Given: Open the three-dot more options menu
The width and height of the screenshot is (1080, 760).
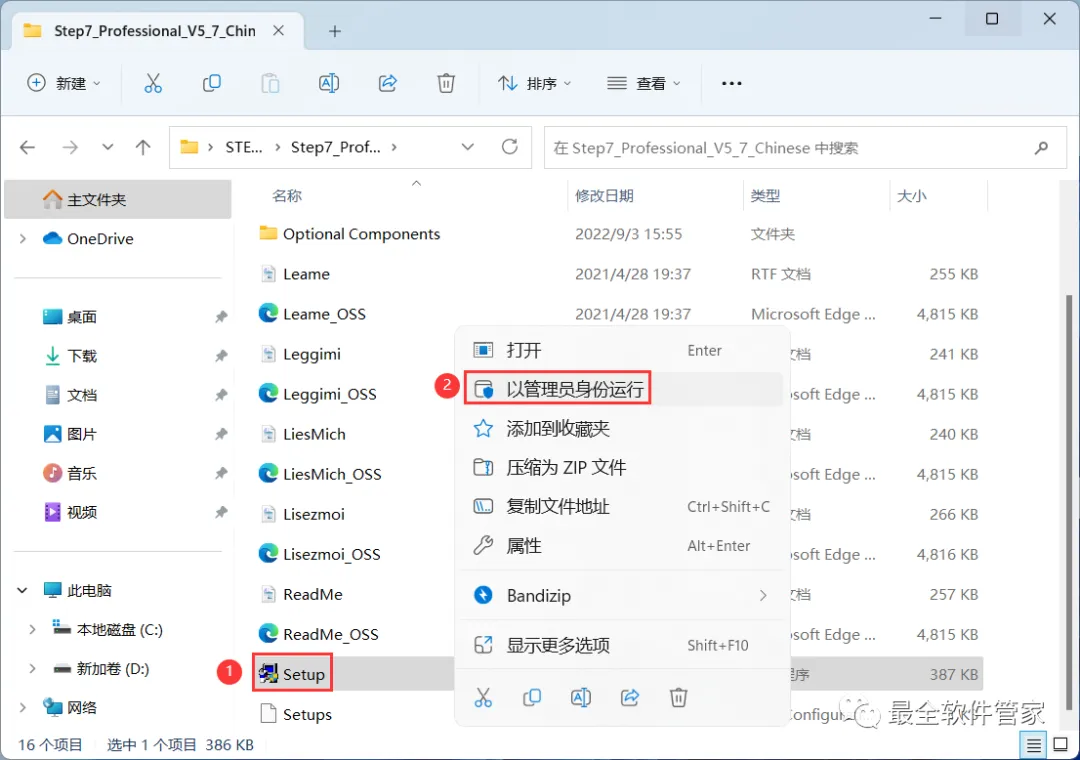Looking at the screenshot, I should pos(731,83).
